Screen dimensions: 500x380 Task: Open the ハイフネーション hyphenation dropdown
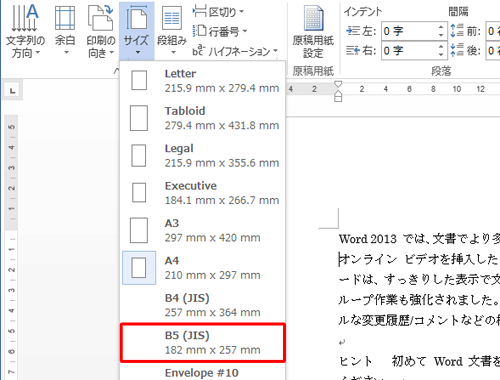coord(235,51)
